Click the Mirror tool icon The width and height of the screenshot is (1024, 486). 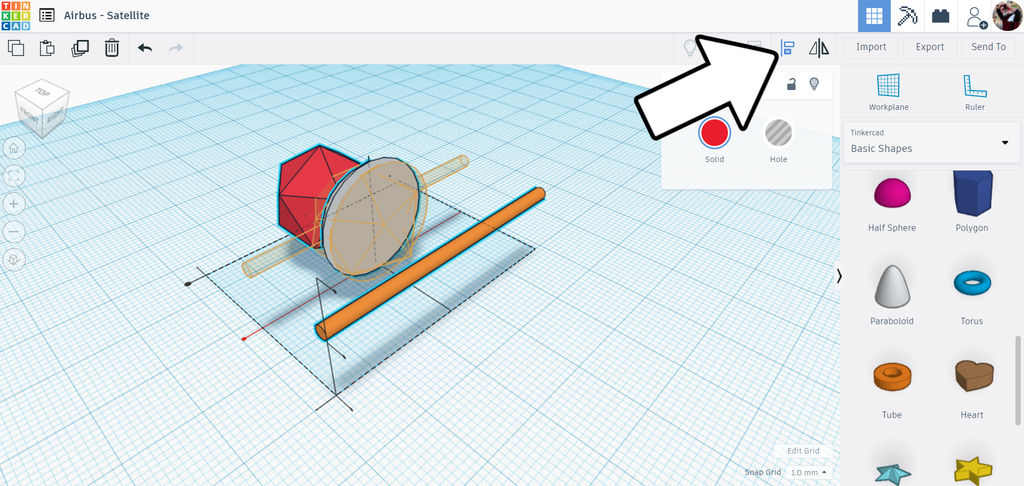(x=818, y=48)
